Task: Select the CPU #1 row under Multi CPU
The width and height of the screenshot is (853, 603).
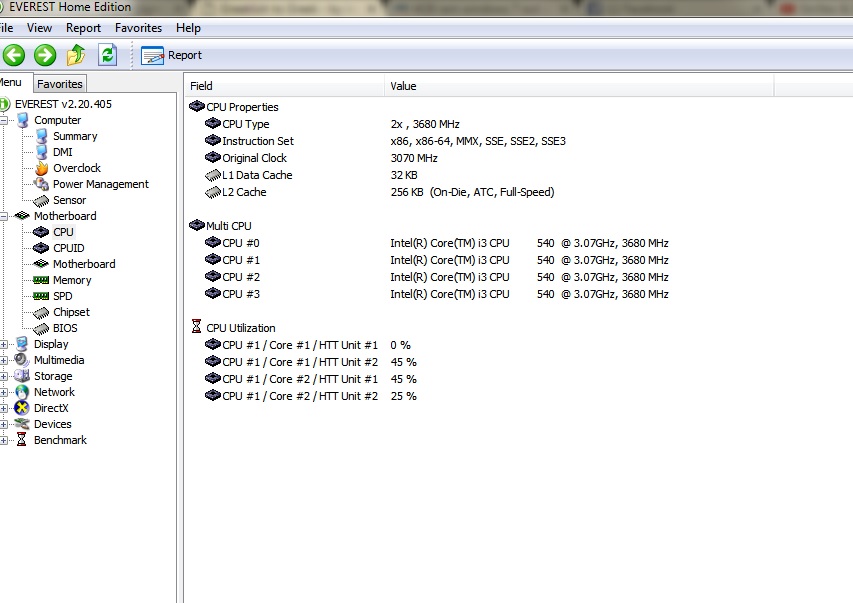Action: 436,260
